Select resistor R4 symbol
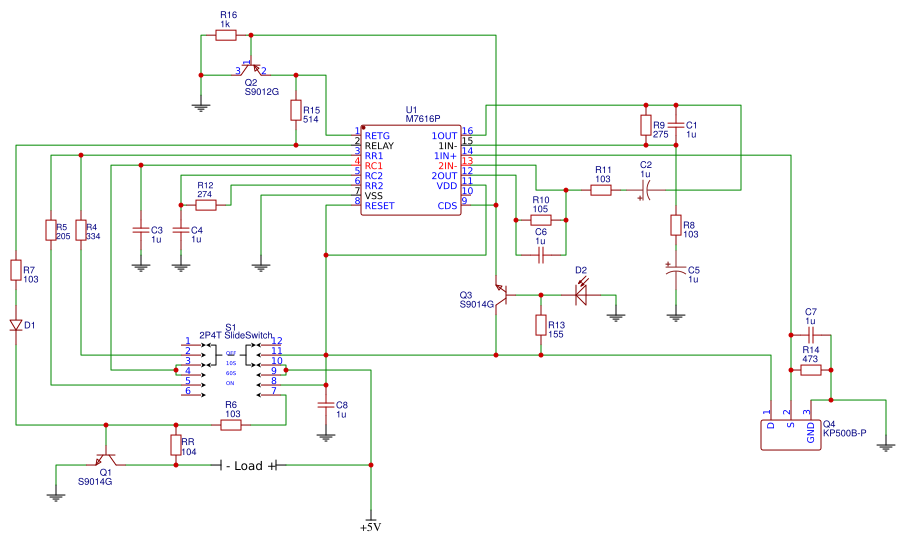 (x=81, y=230)
